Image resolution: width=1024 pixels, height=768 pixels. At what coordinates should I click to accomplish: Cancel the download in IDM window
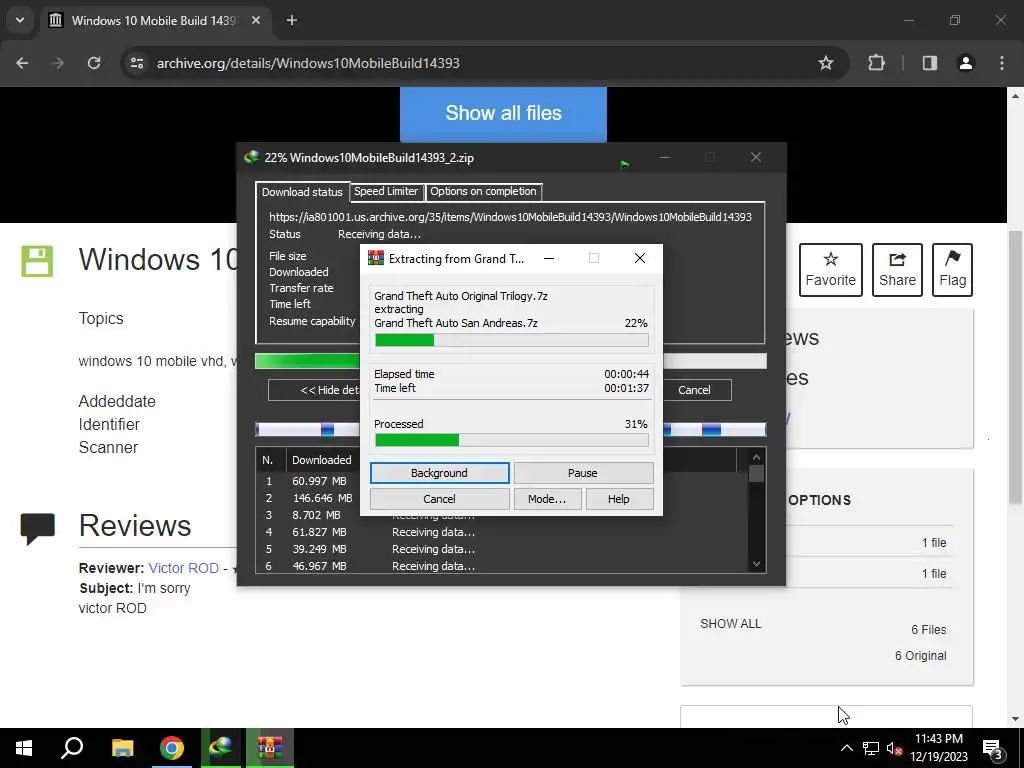(x=694, y=390)
